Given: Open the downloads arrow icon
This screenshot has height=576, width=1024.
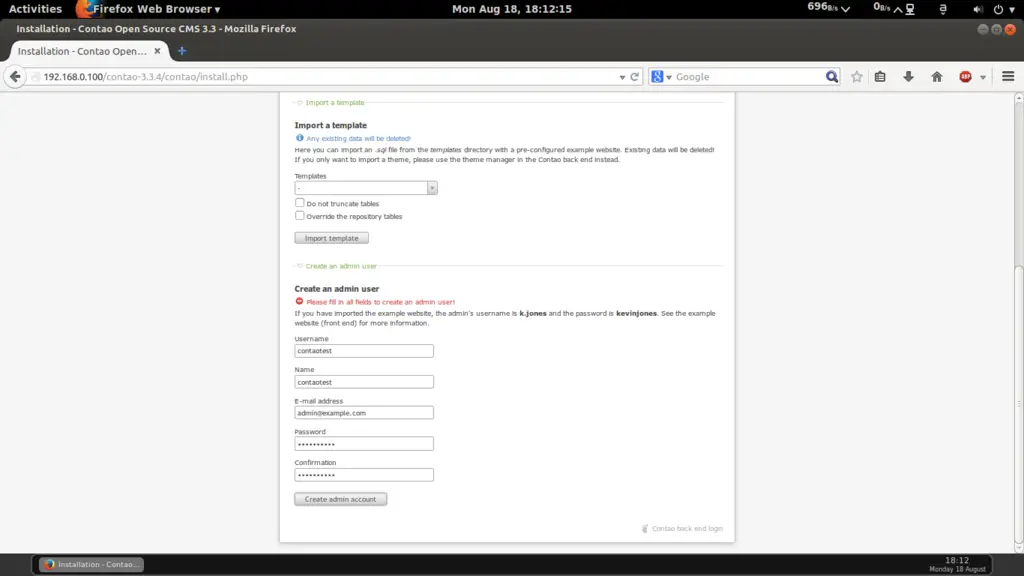Looking at the screenshot, I should coord(908,76).
